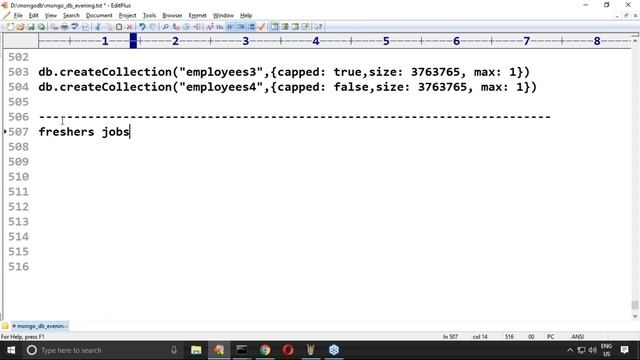This screenshot has height=360, width=640.
Task: Click the vertical scrollbar down arrow
Action: [x=635, y=316]
